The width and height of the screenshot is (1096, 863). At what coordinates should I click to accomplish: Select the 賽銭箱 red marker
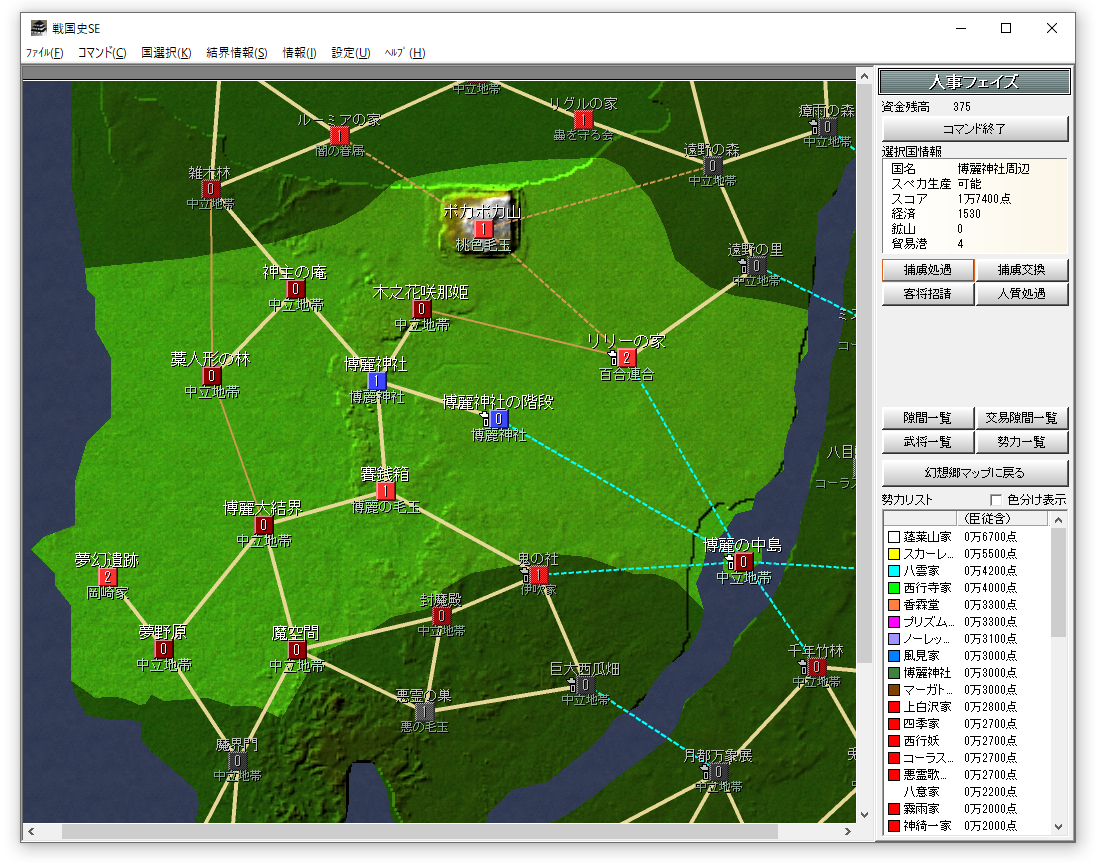386,492
